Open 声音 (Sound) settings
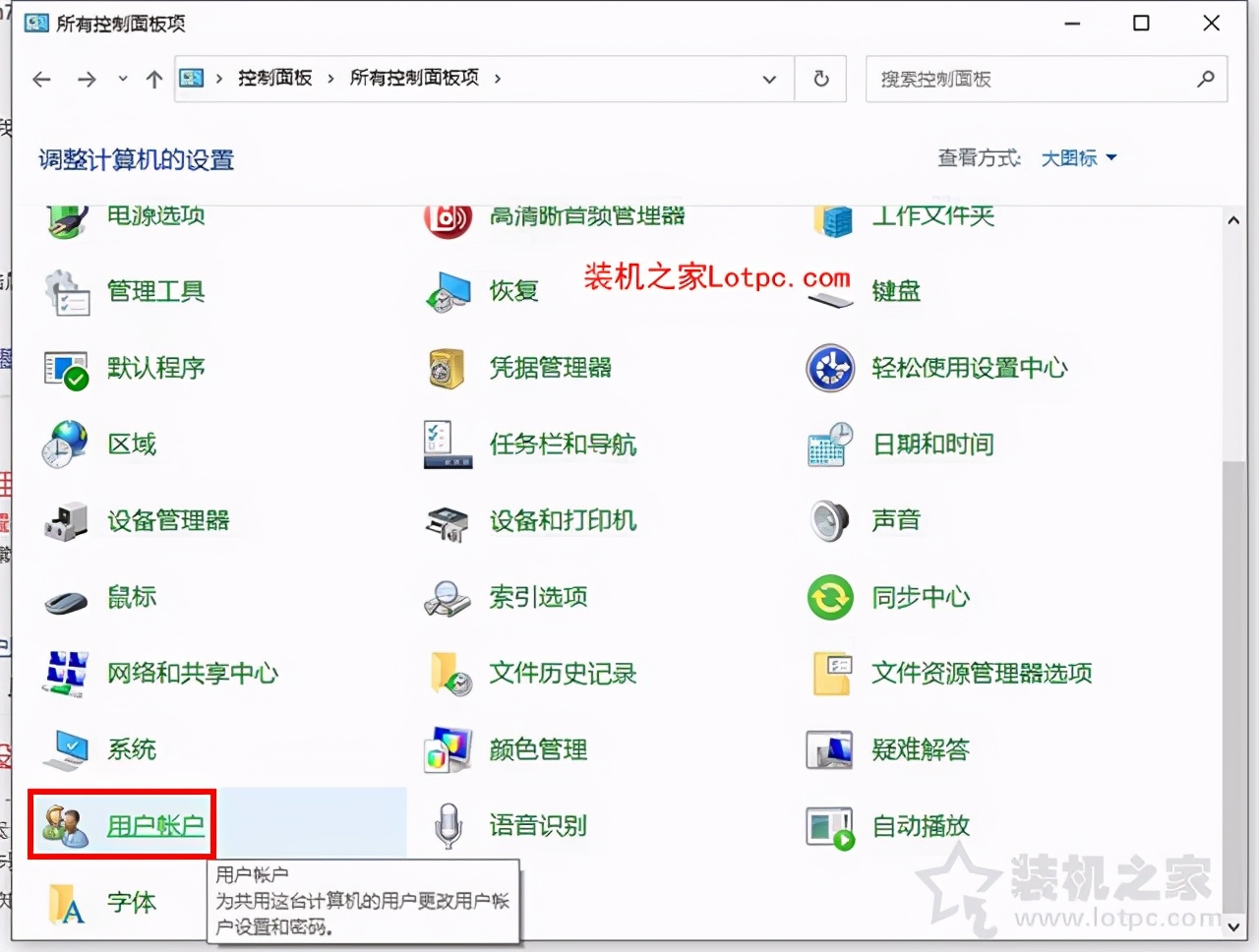The width and height of the screenshot is (1259, 952). coord(896,520)
